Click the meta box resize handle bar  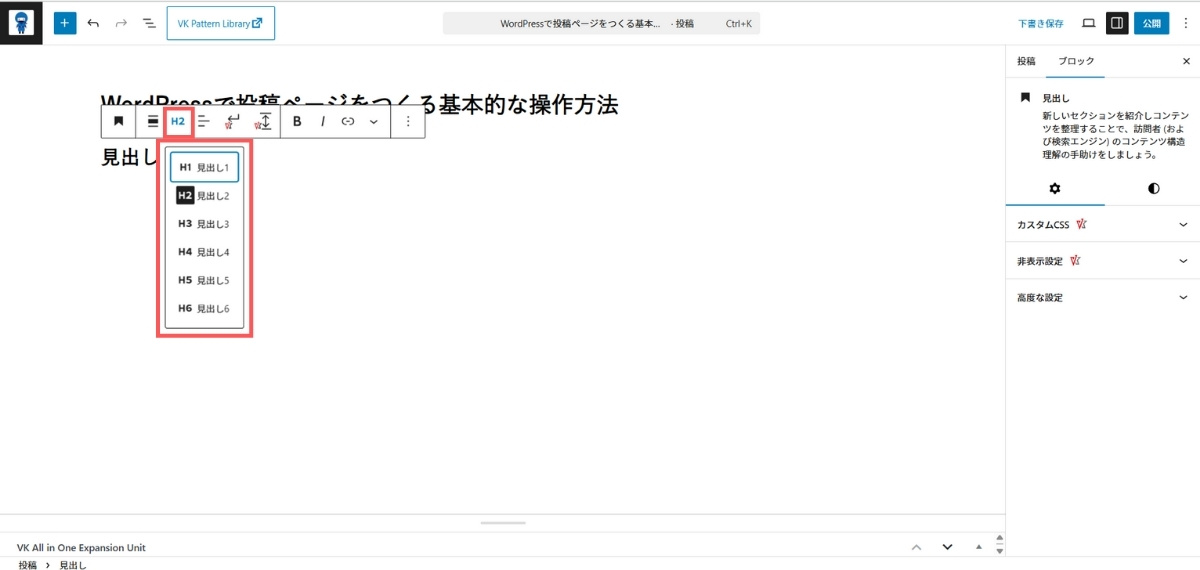503,522
